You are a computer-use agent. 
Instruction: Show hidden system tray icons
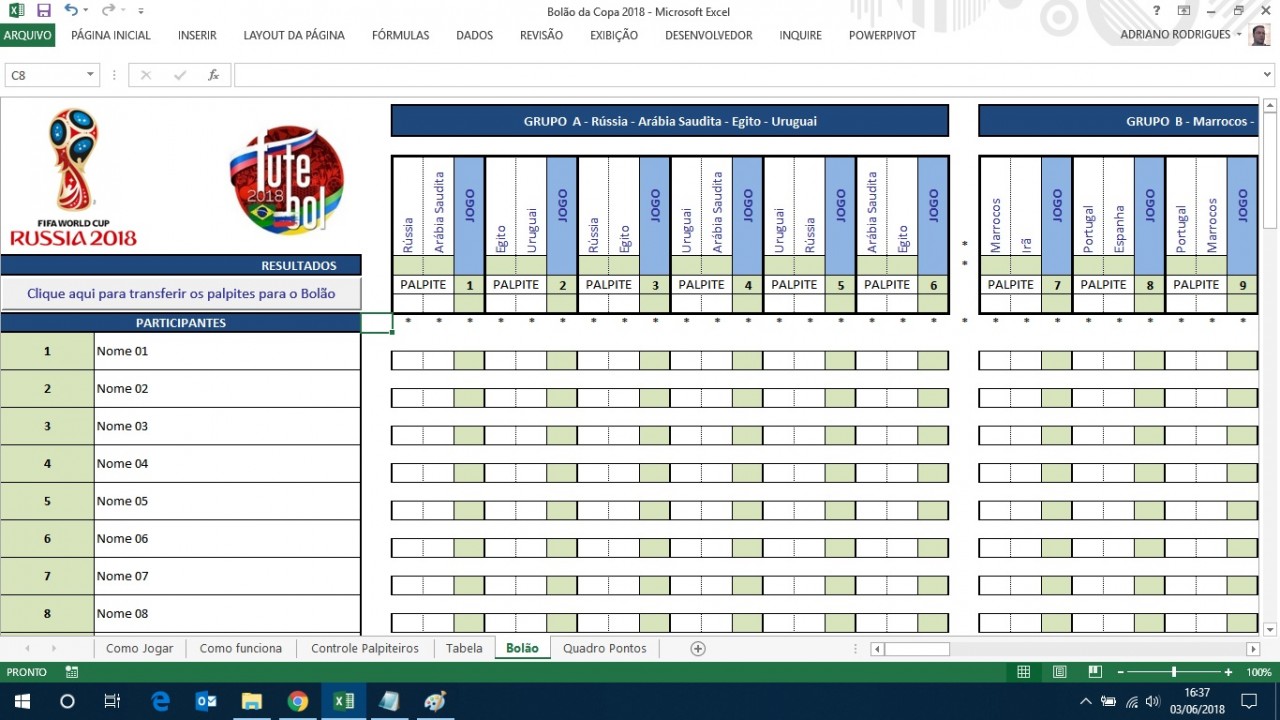tap(1086, 701)
